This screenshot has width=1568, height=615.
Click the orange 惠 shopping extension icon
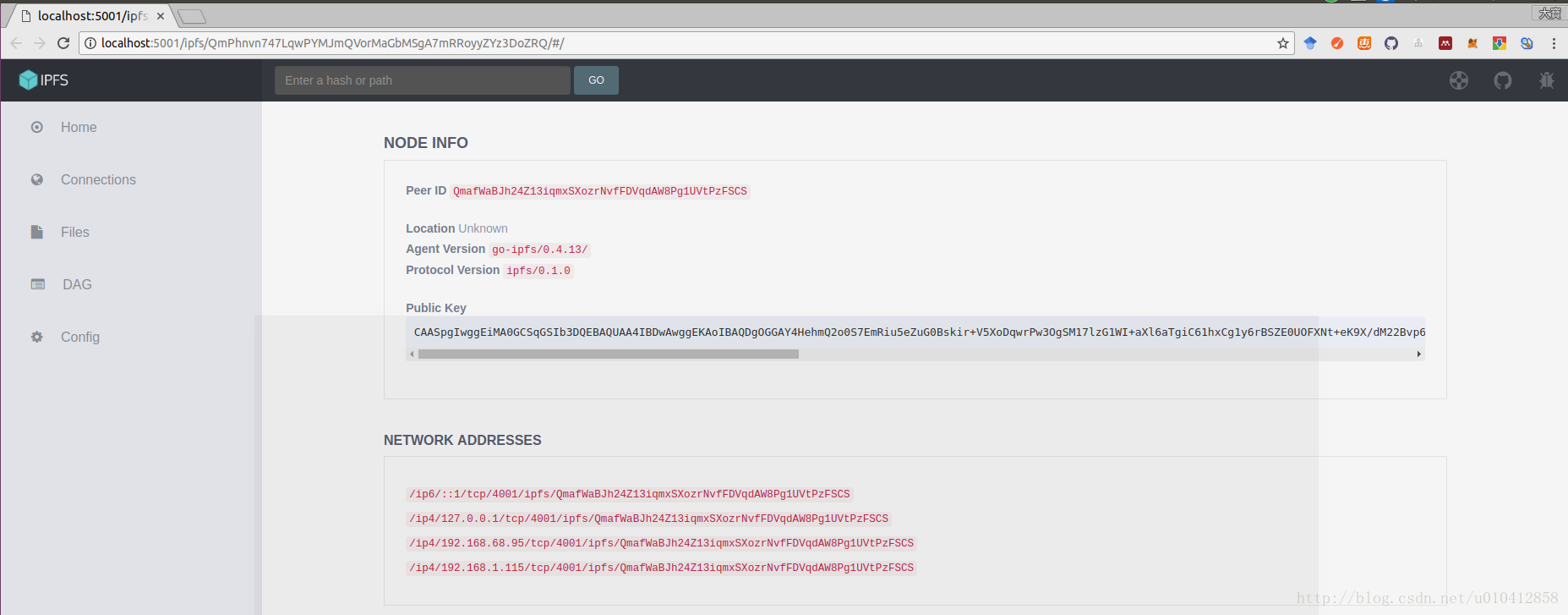tap(1364, 43)
